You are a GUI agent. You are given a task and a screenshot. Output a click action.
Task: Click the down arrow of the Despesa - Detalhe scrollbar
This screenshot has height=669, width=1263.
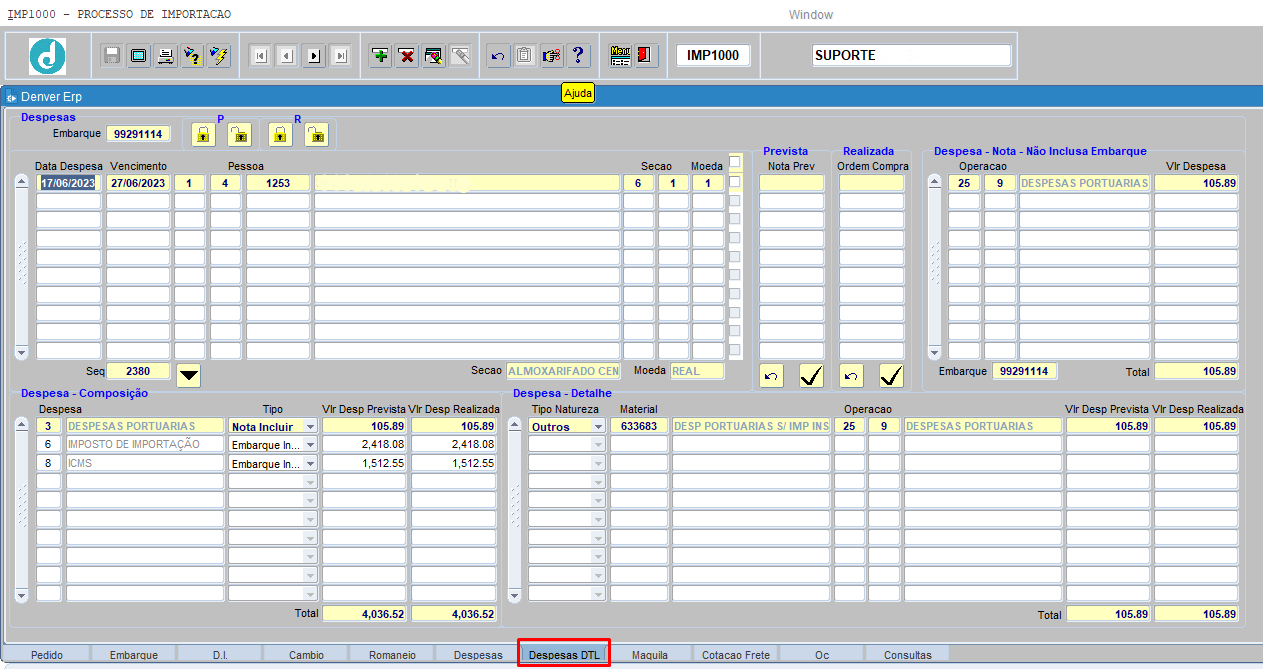[x=514, y=595]
